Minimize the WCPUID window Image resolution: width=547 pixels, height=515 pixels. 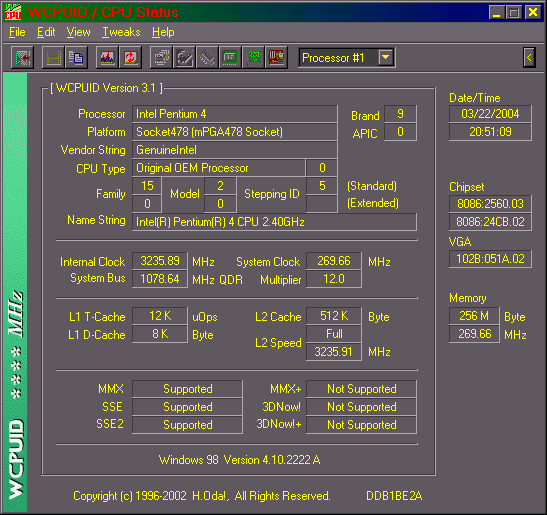click(496, 12)
